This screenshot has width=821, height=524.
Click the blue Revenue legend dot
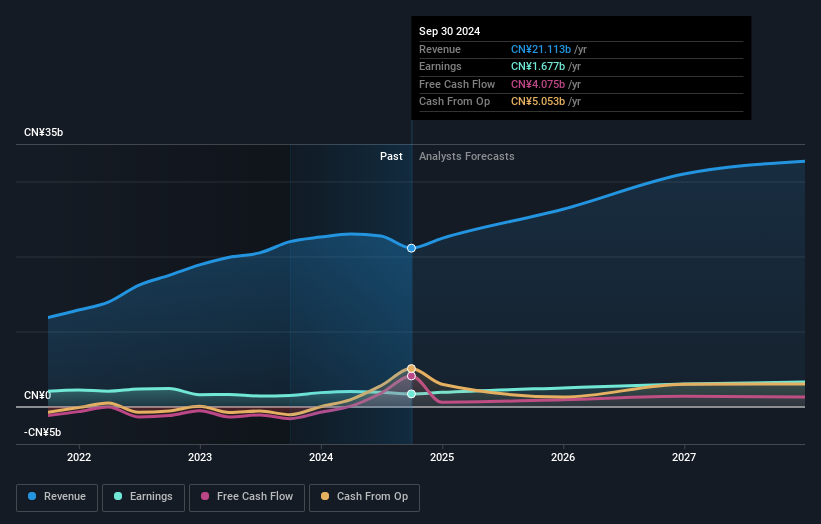pyautogui.click(x=32, y=496)
